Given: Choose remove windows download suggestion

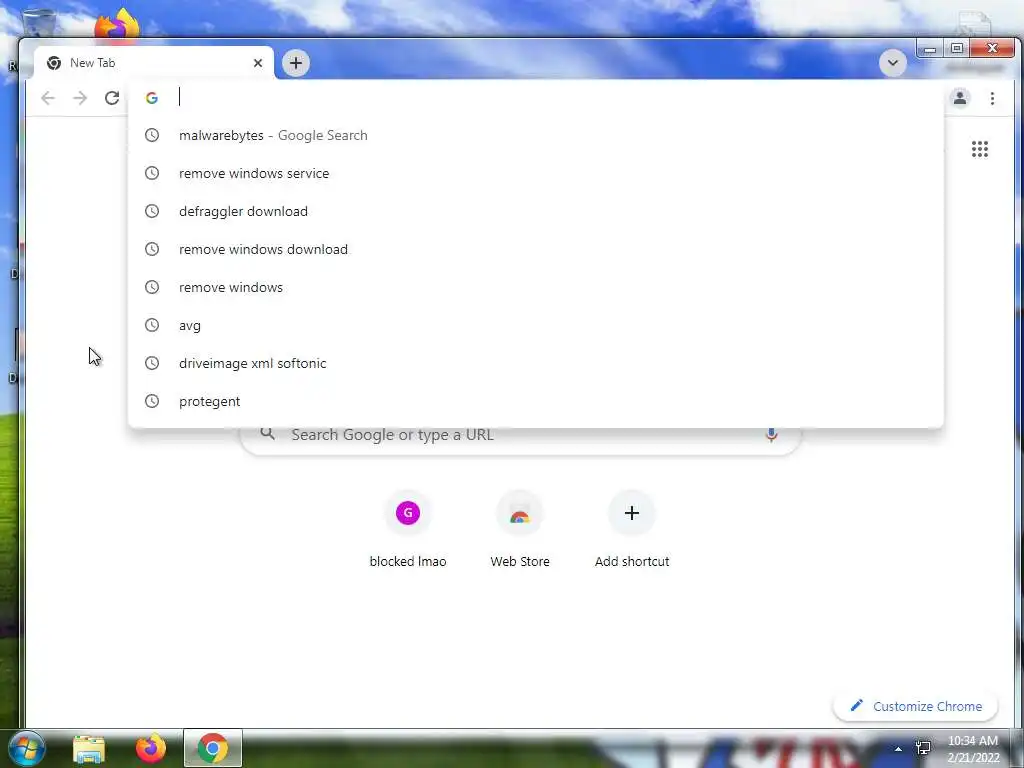Looking at the screenshot, I should click(536, 249).
